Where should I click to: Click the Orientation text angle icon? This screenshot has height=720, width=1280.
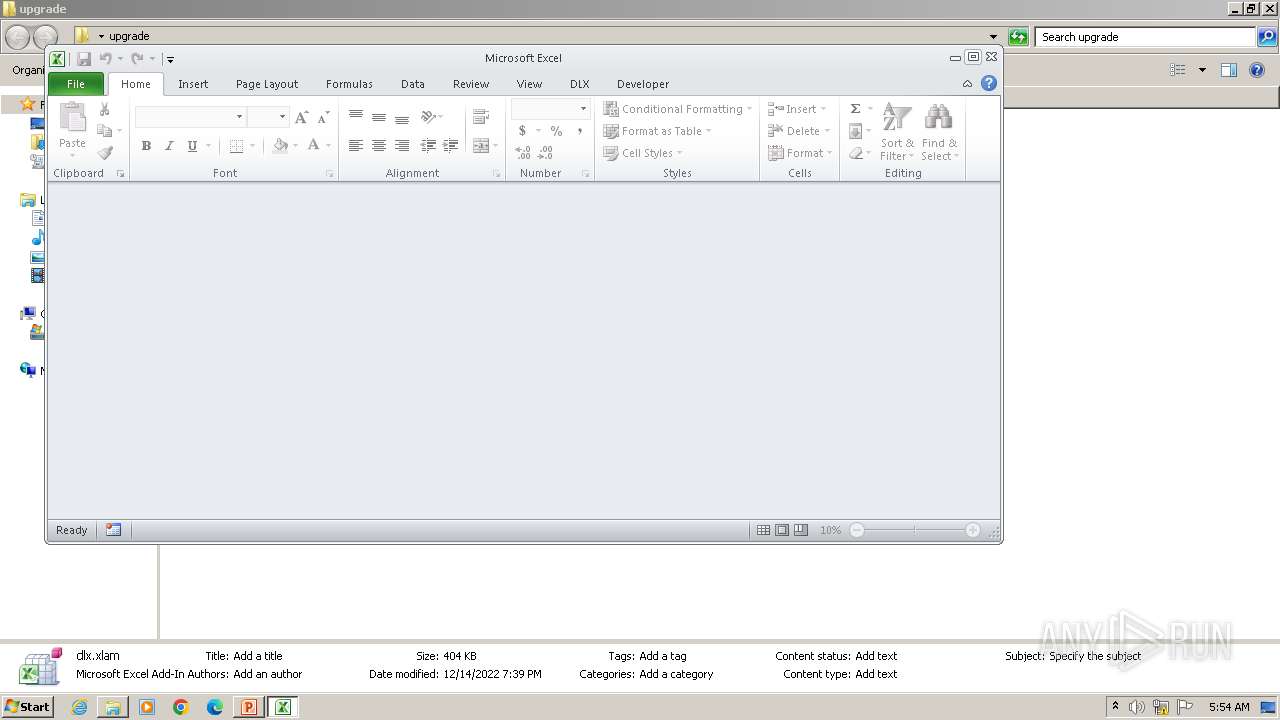(429, 117)
